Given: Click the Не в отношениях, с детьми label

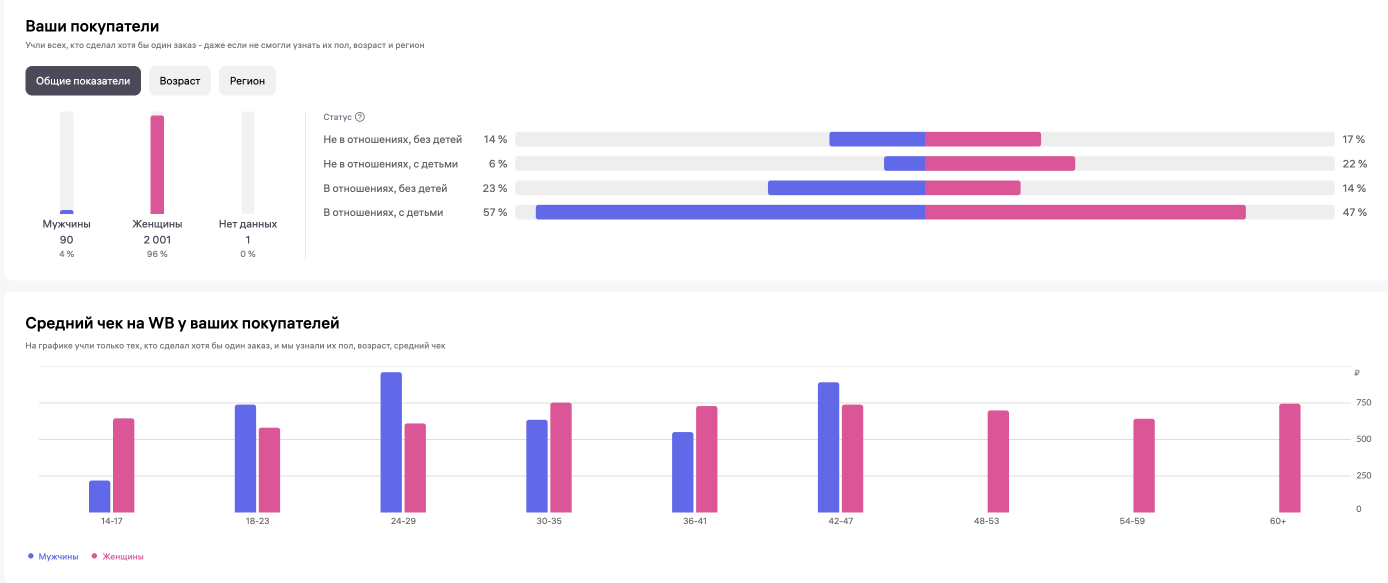Looking at the screenshot, I should coord(391,163).
